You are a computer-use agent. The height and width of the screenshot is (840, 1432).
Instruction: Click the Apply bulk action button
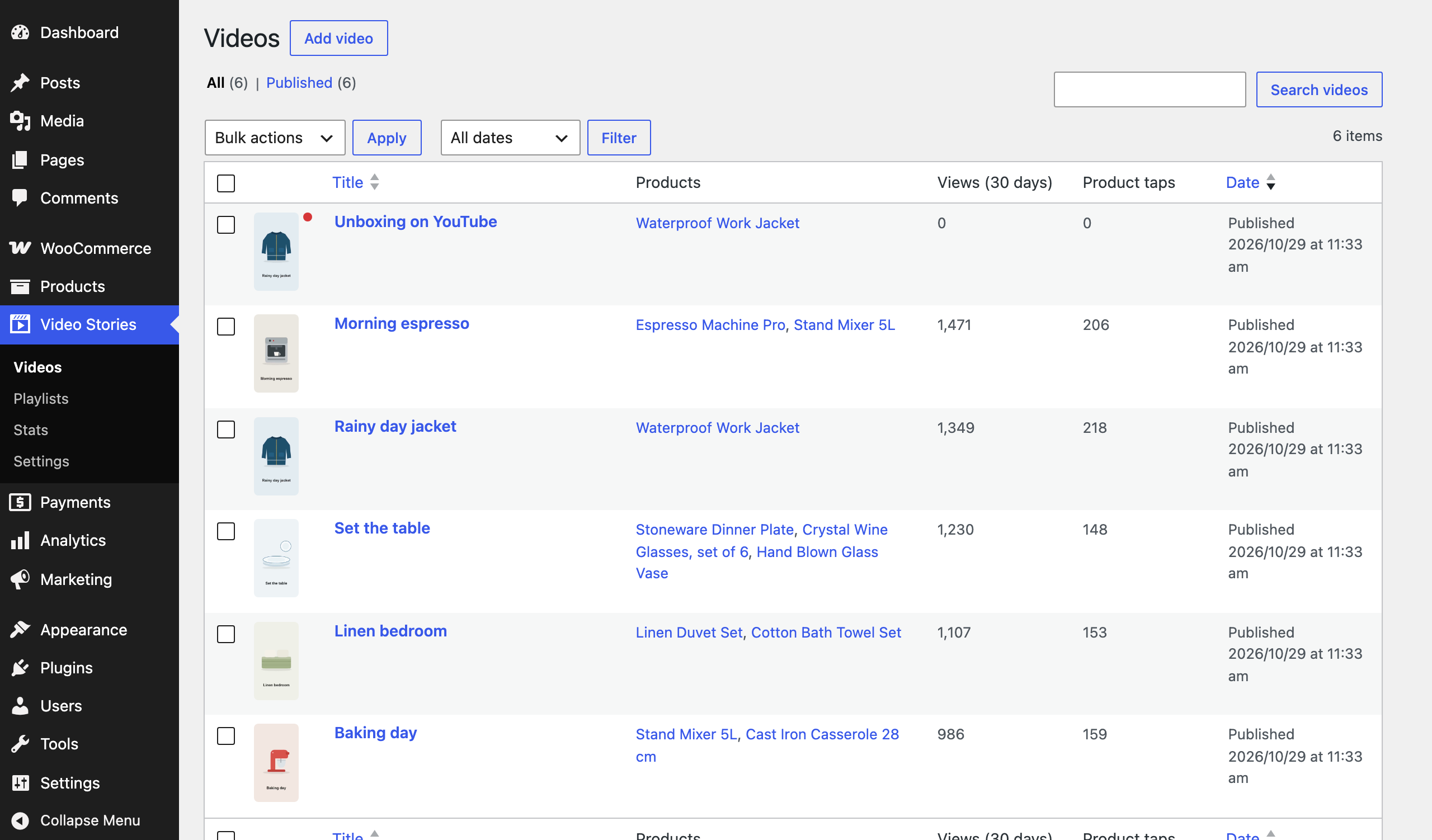pyautogui.click(x=387, y=138)
